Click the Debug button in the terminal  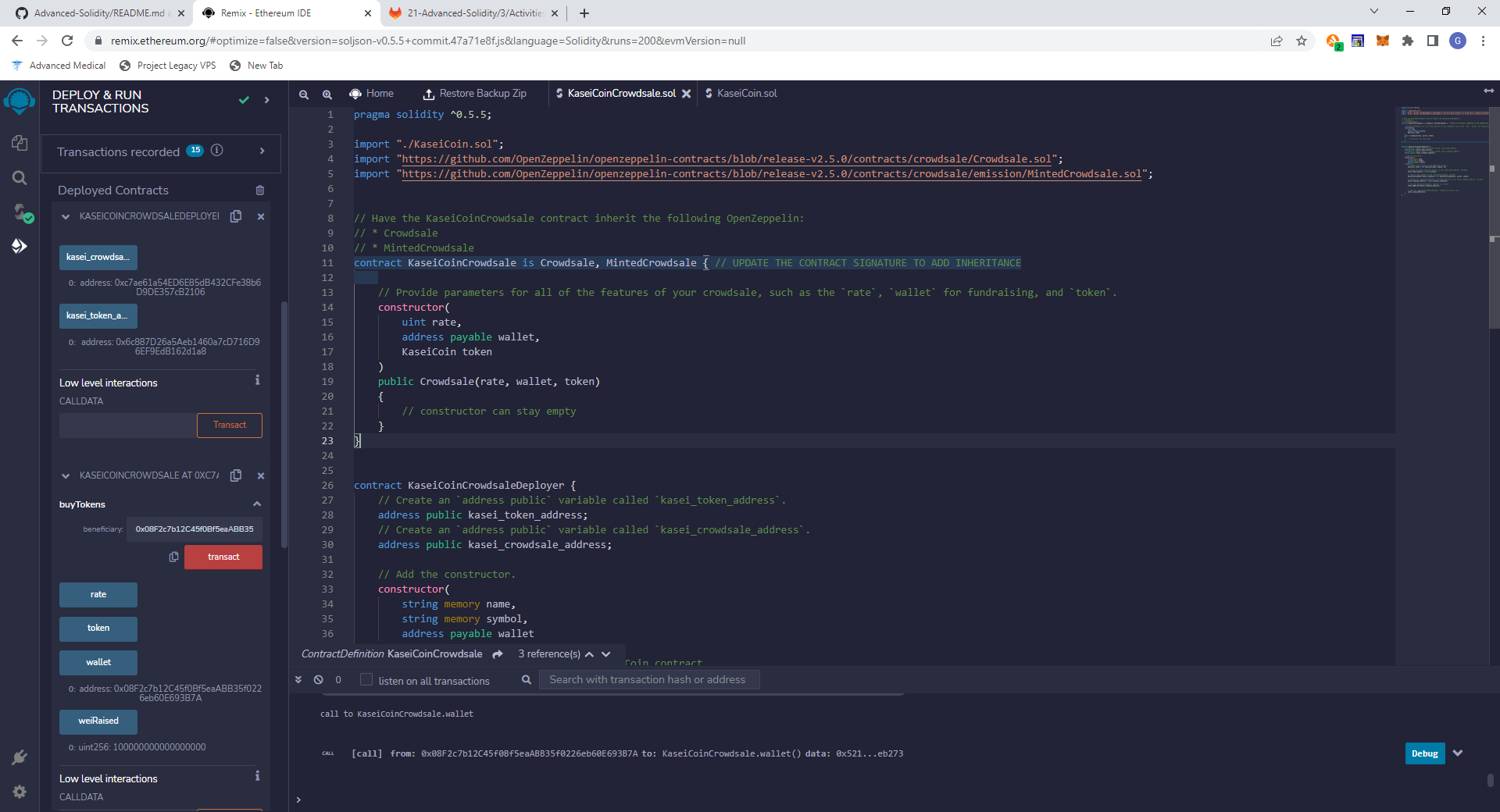[1425, 753]
